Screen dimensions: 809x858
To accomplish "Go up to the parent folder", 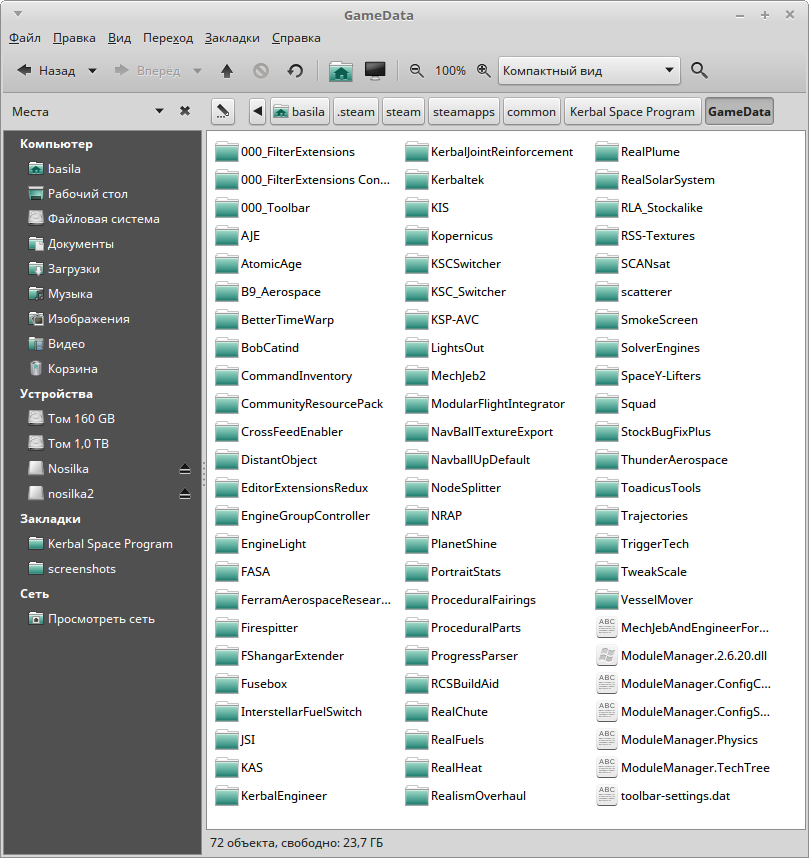I will (227, 71).
